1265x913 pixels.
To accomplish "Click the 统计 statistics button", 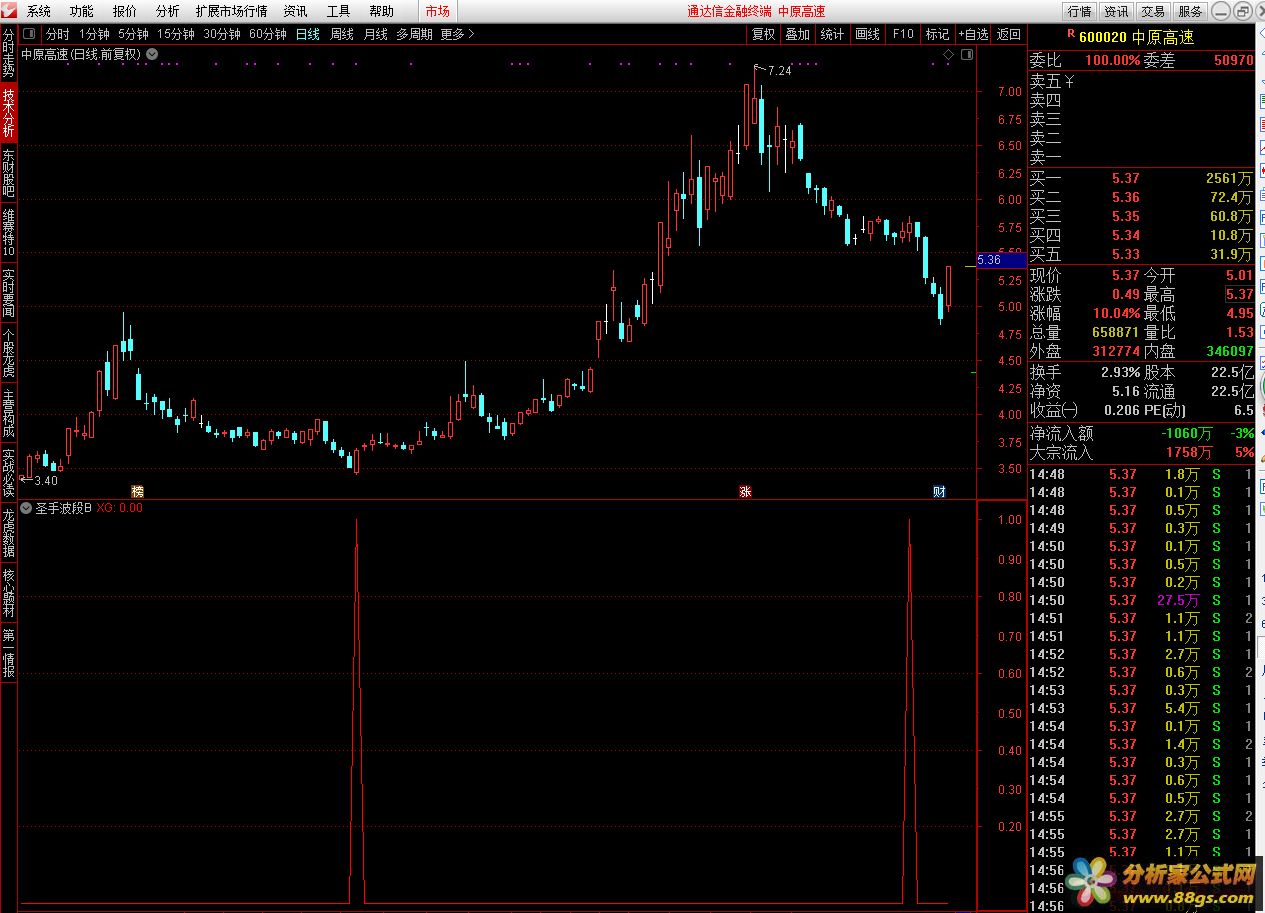I will point(832,34).
